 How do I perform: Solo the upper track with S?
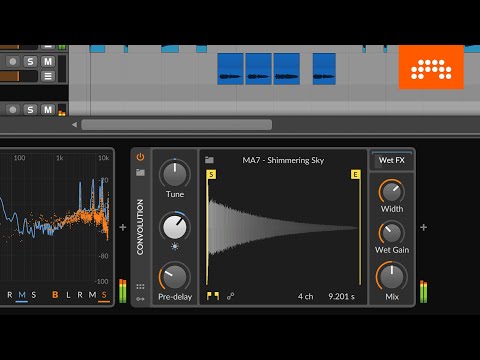(x=30, y=62)
